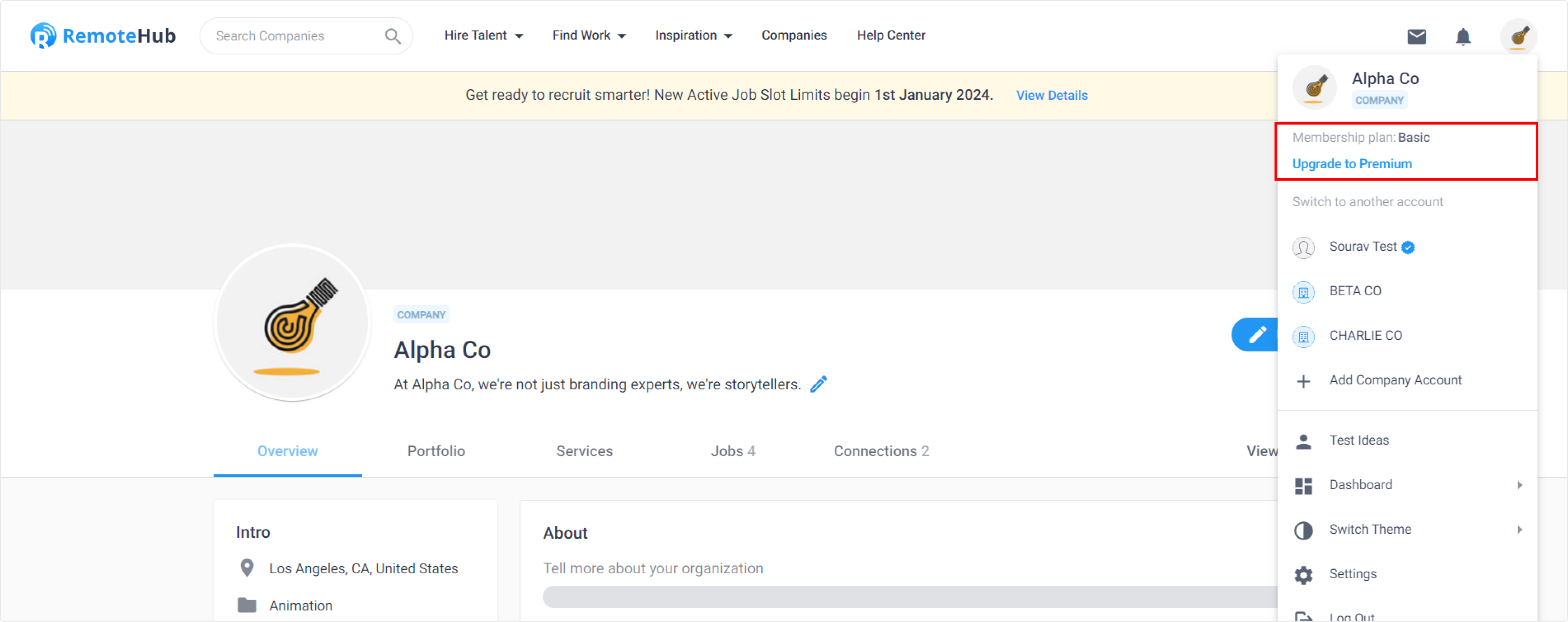Click the Switch Theme half-circle icon
1568x622 pixels.
[x=1303, y=530]
